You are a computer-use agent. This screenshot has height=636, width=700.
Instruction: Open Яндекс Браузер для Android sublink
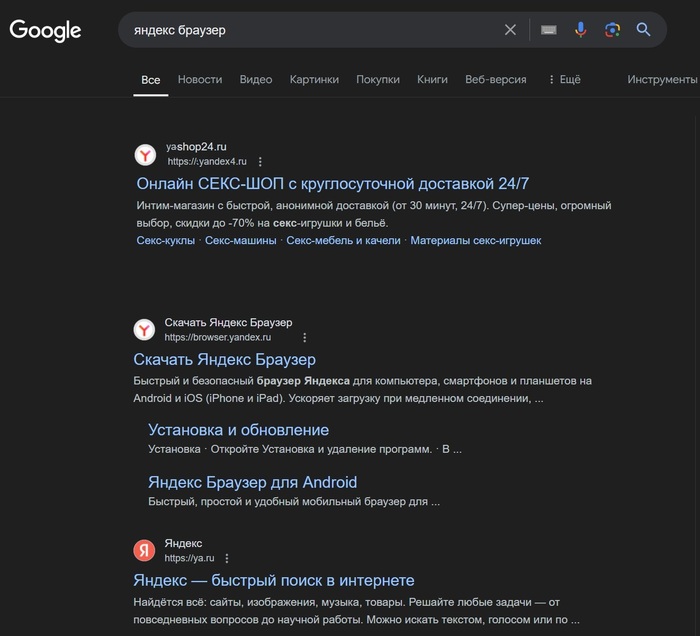252,482
